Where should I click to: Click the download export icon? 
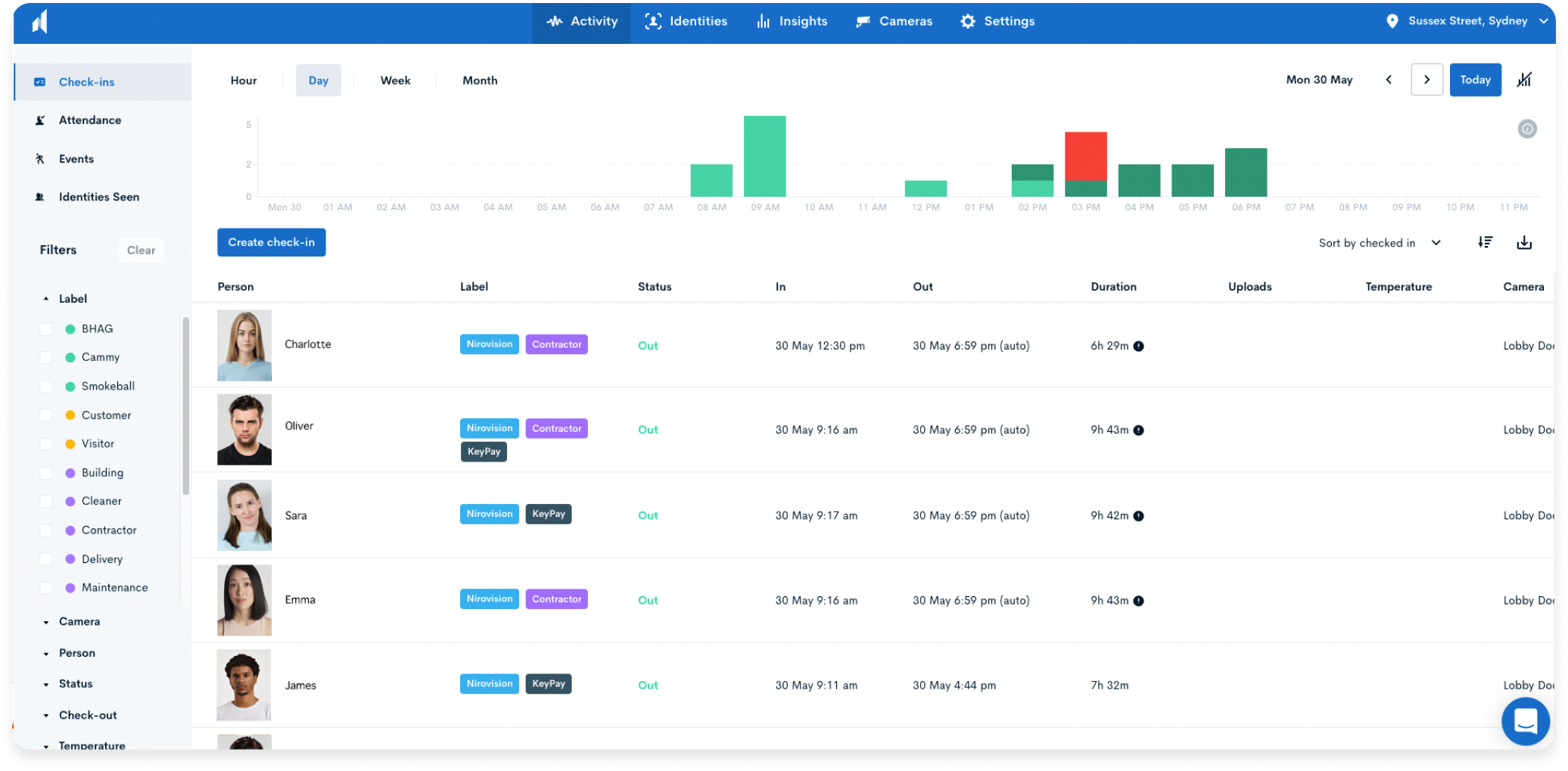click(1524, 243)
